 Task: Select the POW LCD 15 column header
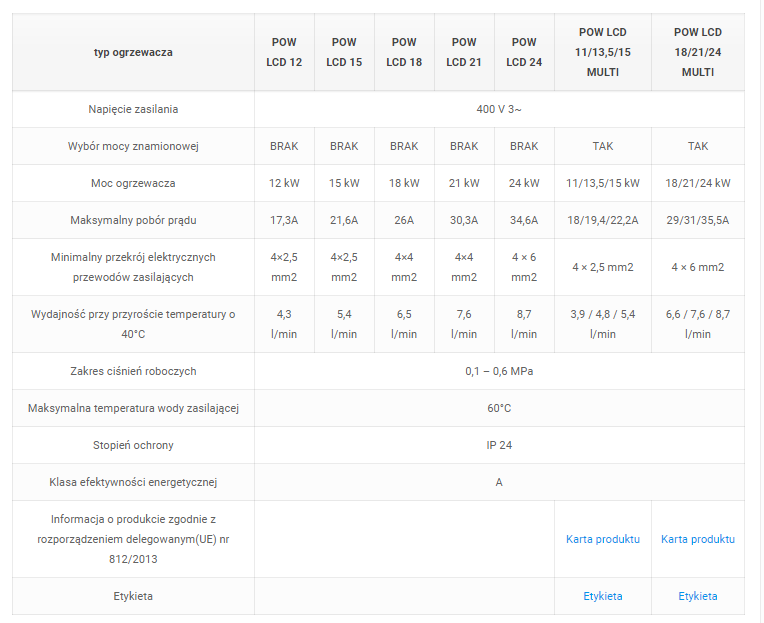(x=344, y=52)
